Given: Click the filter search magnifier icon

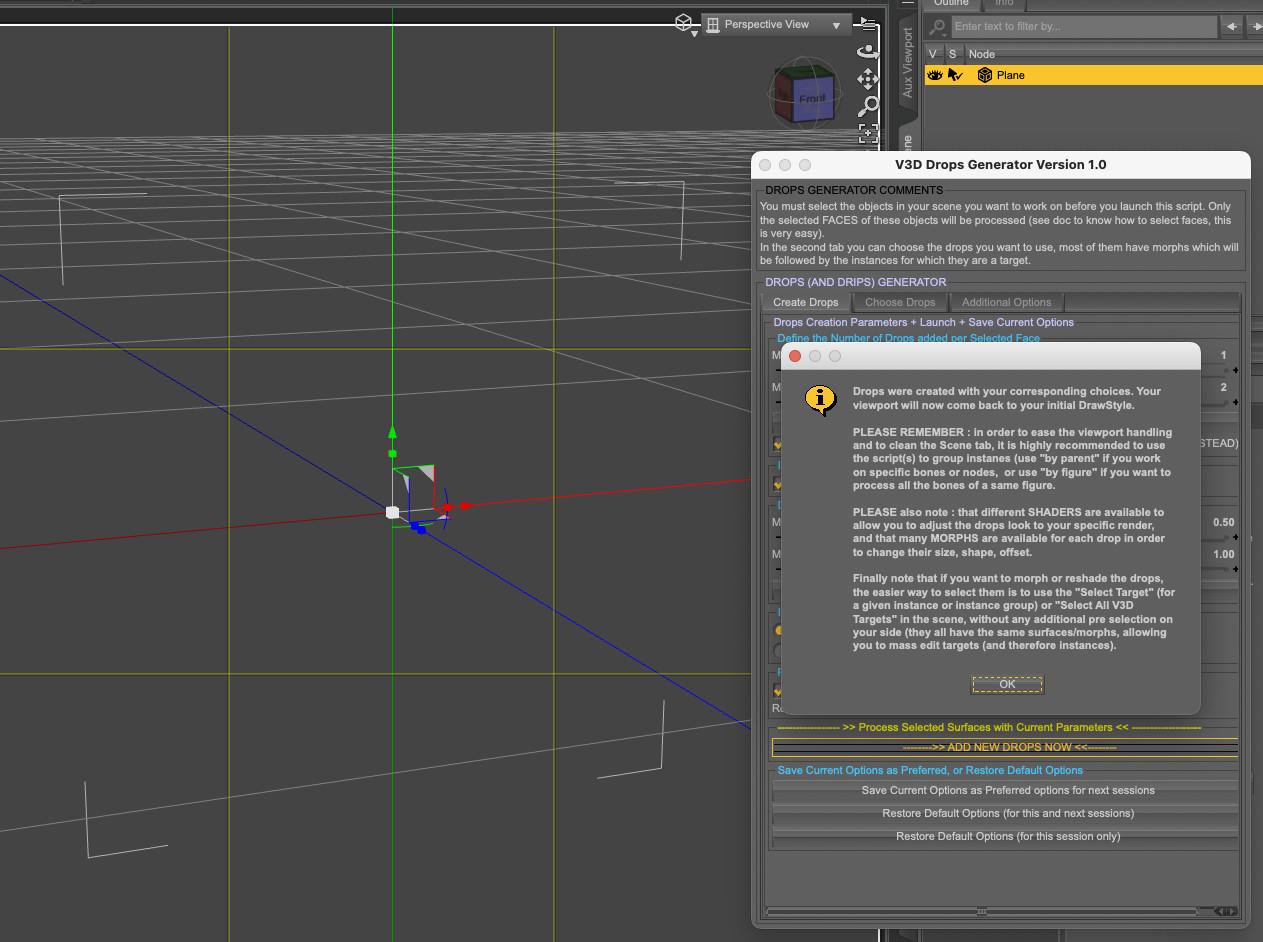Looking at the screenshot, I should [938, 27].
